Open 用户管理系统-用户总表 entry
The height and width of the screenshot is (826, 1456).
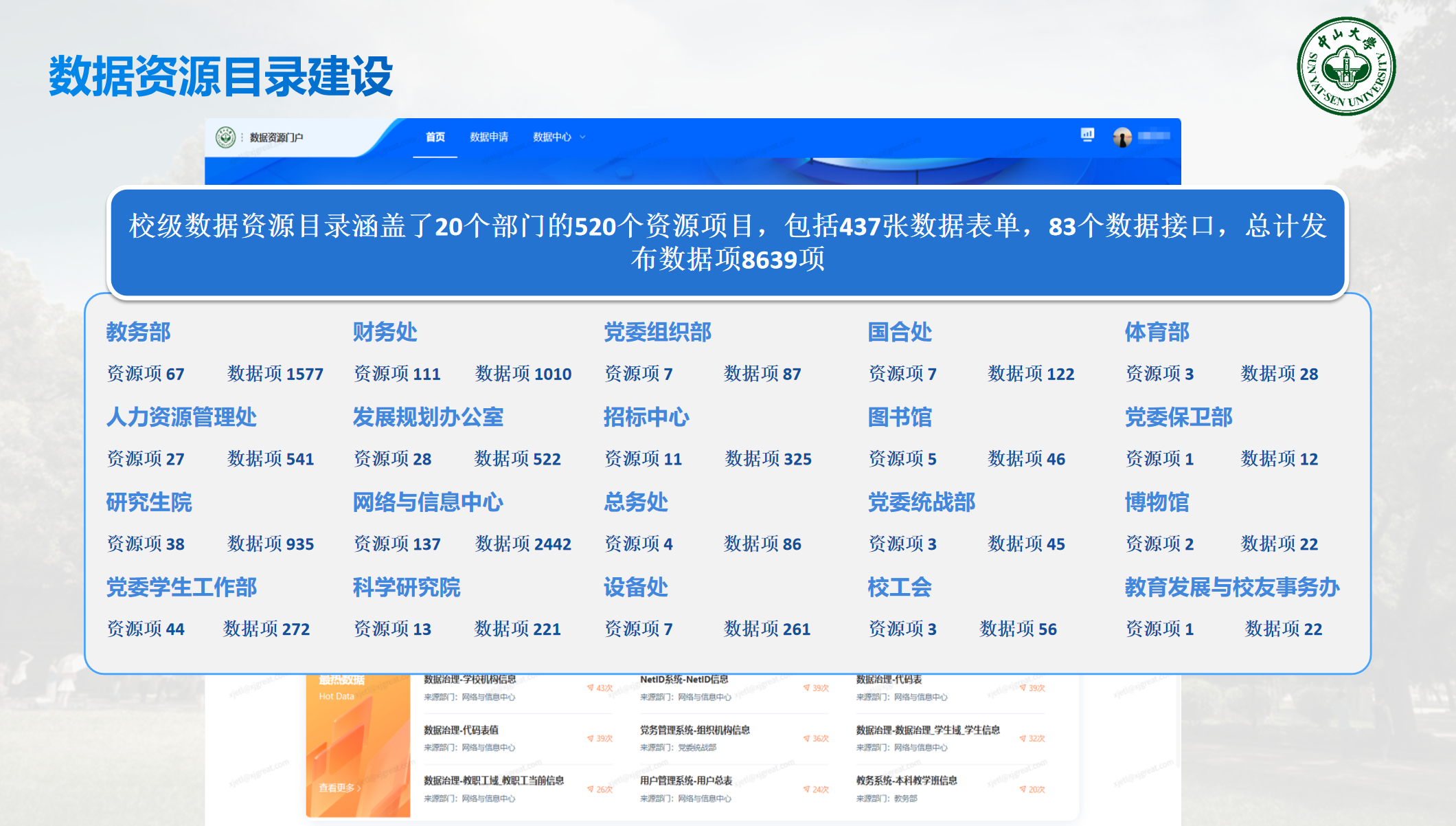click(685, 781)
